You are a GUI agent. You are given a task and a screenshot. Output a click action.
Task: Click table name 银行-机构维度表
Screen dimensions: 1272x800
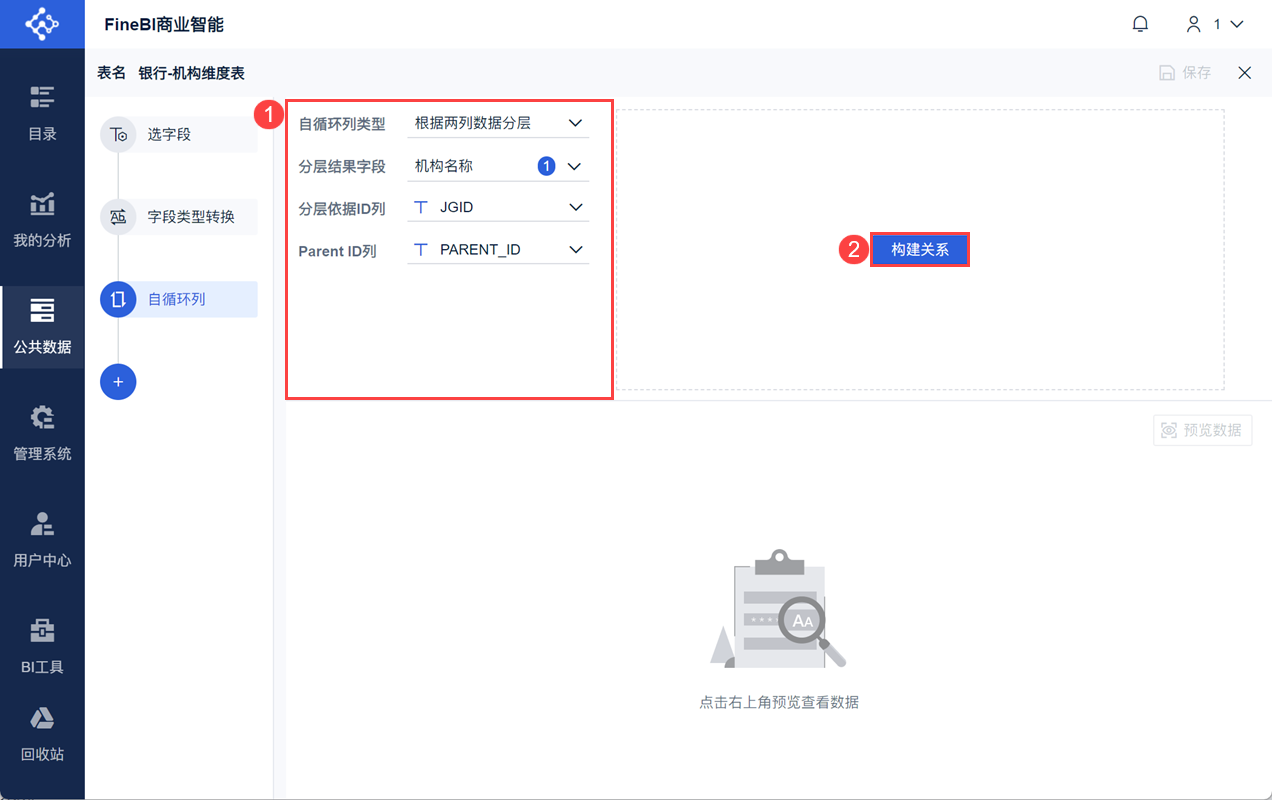191,73
